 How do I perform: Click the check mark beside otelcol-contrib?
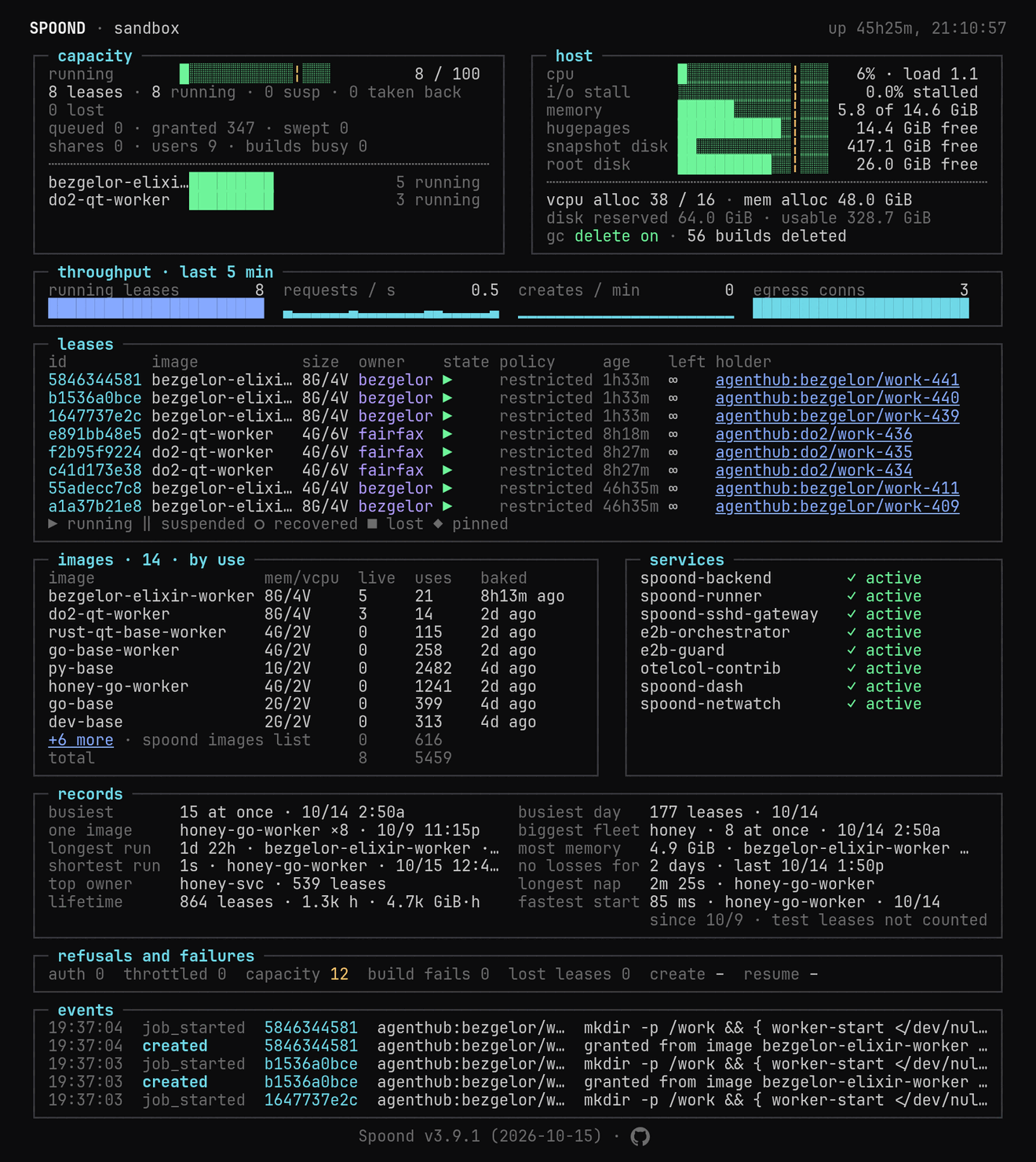pyautogui.click(x=852, y=668)
